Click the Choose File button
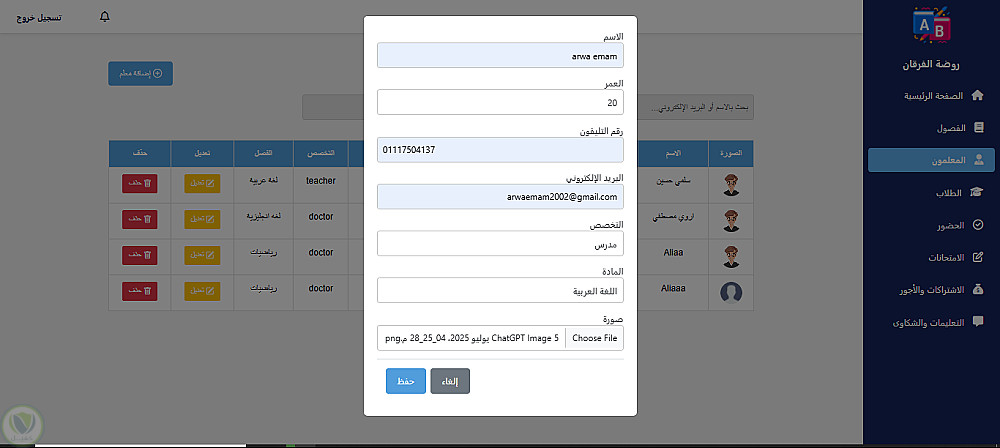Image resolution: width=1000 pixels, height=448 pixels. pos(594,338)
